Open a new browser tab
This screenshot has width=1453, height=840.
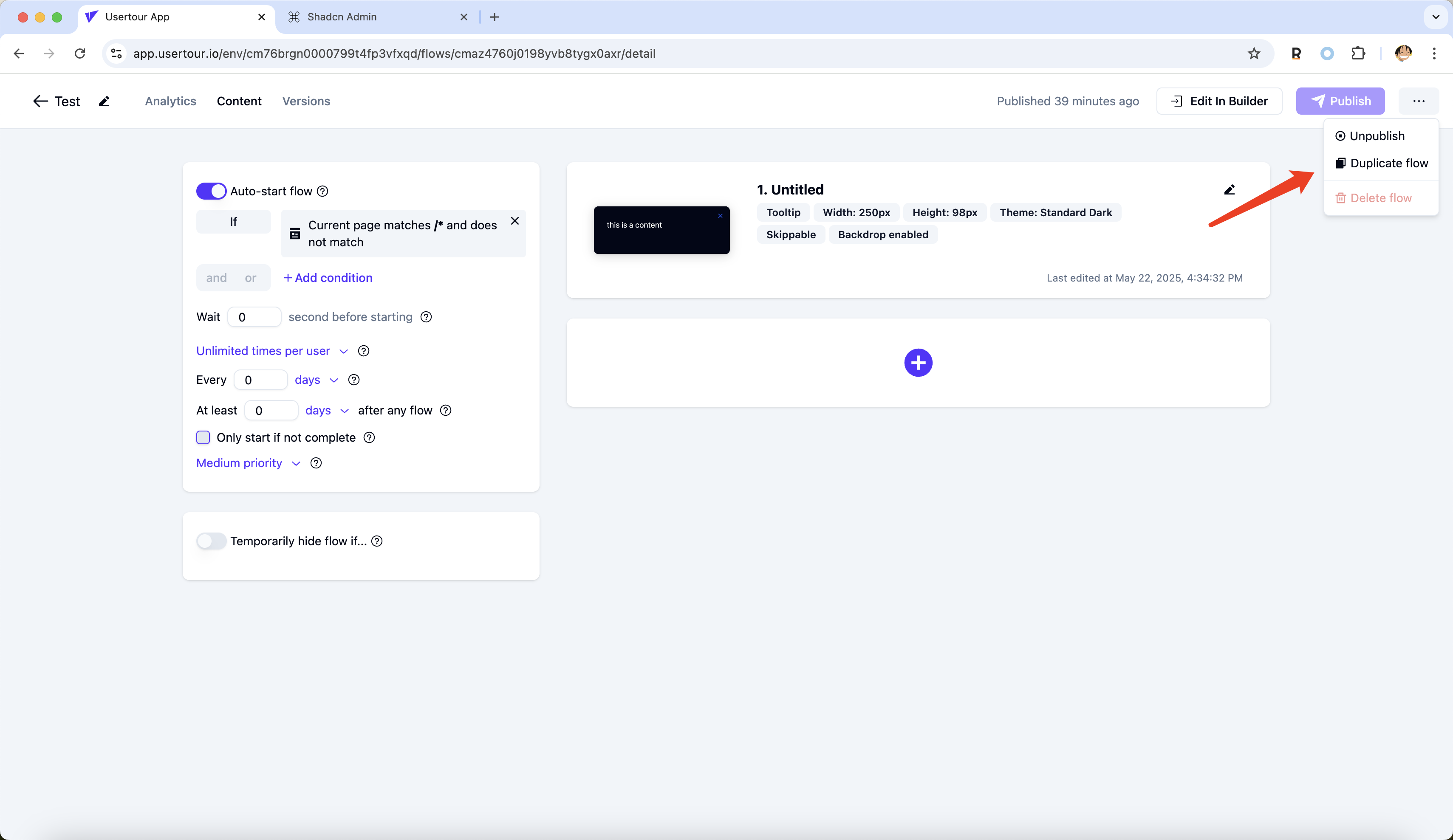click(494, 17)
